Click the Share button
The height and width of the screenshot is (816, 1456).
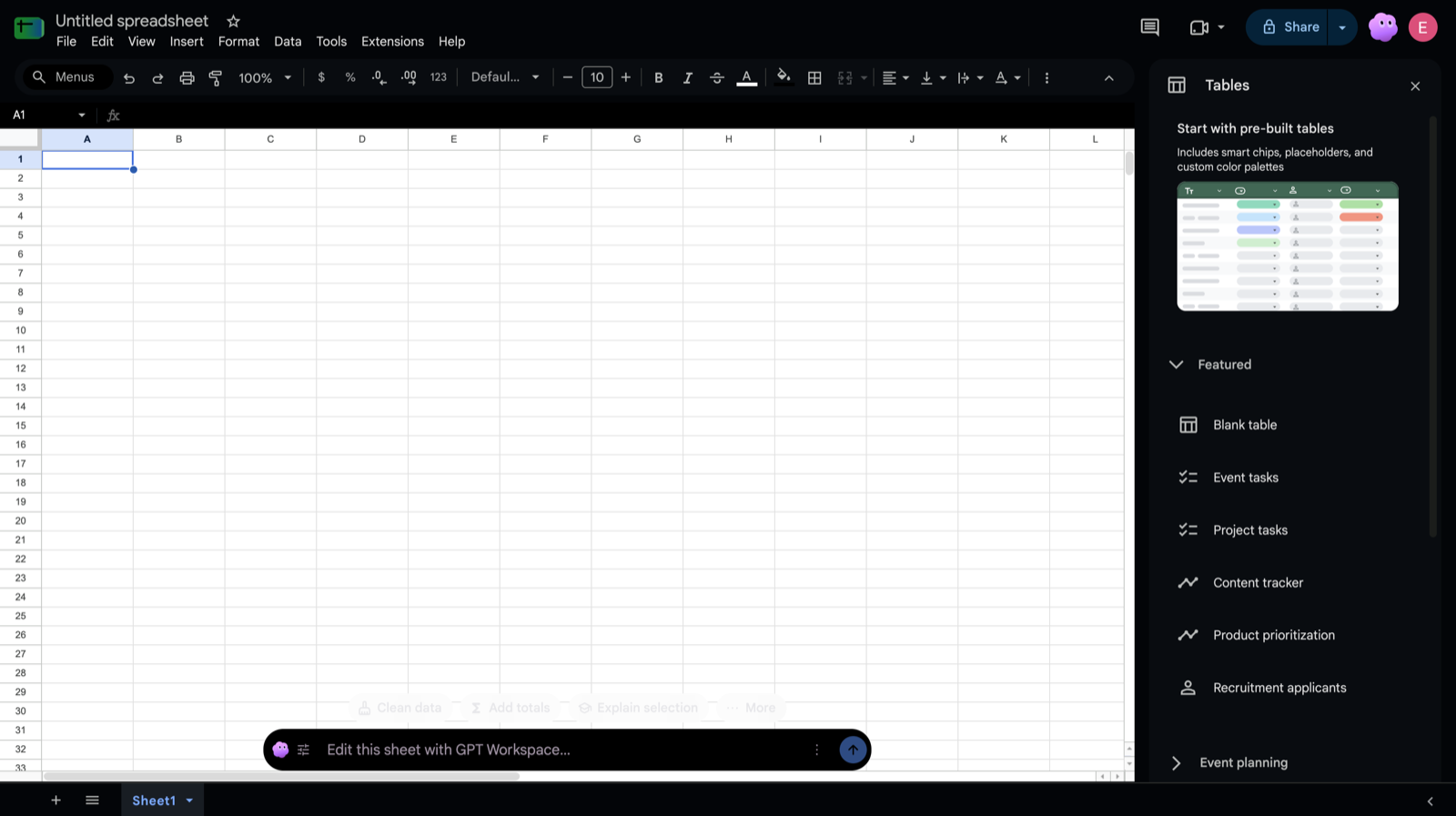(x=1290, y=27)
